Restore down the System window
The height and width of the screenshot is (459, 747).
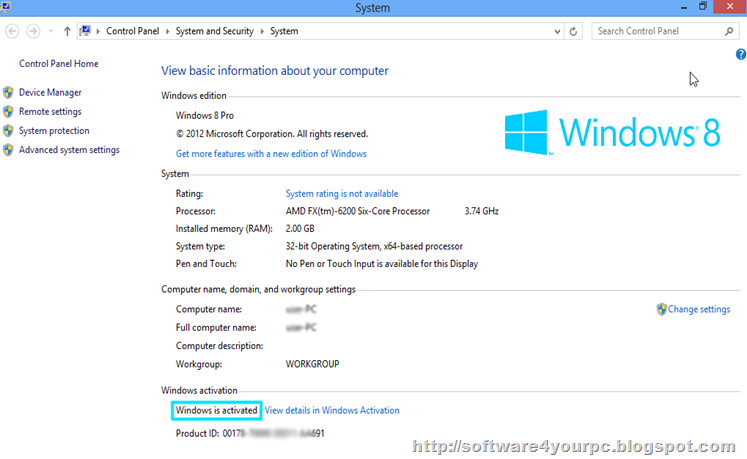click(x=703, y=7)
